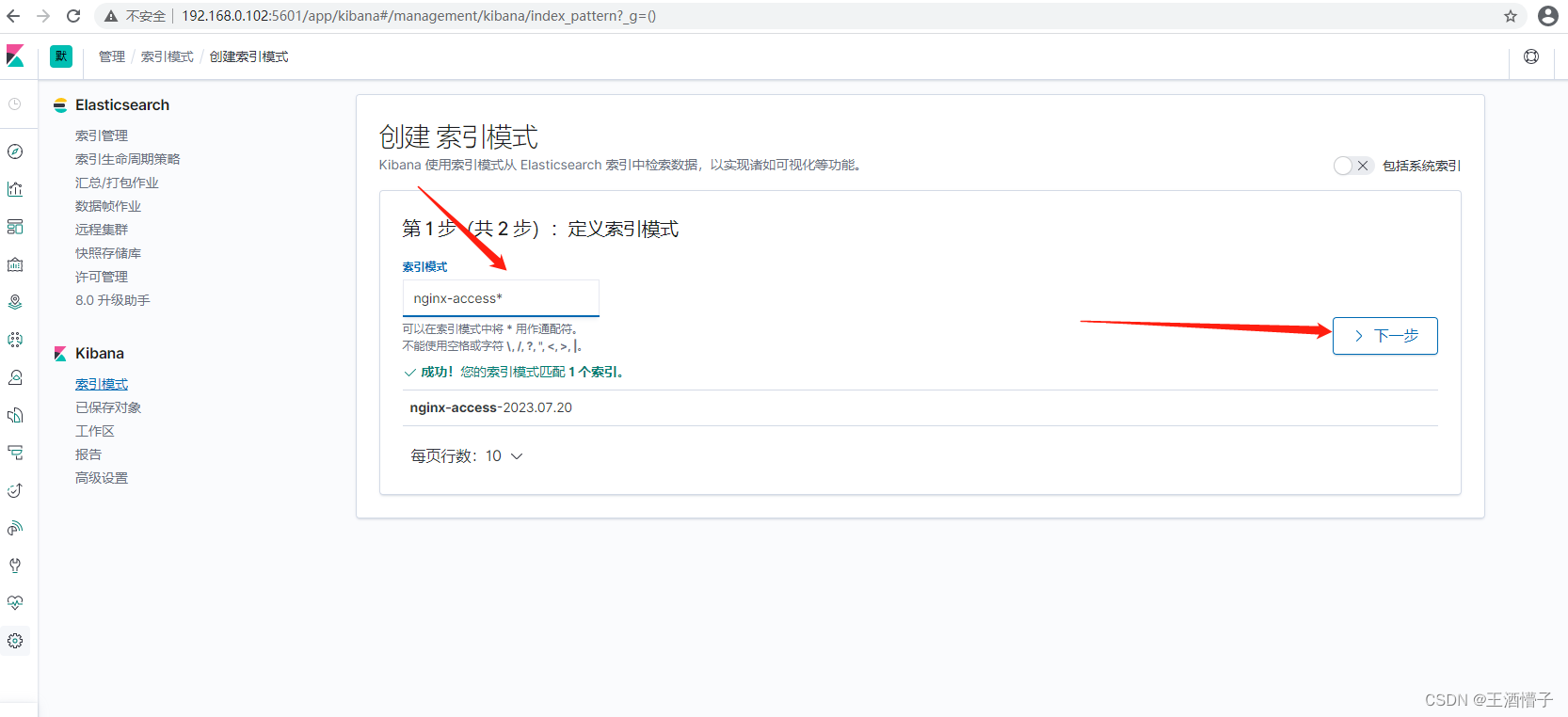Open Canvas icon in sidebar
The image size is (1568, 717).
pos(15,264)
